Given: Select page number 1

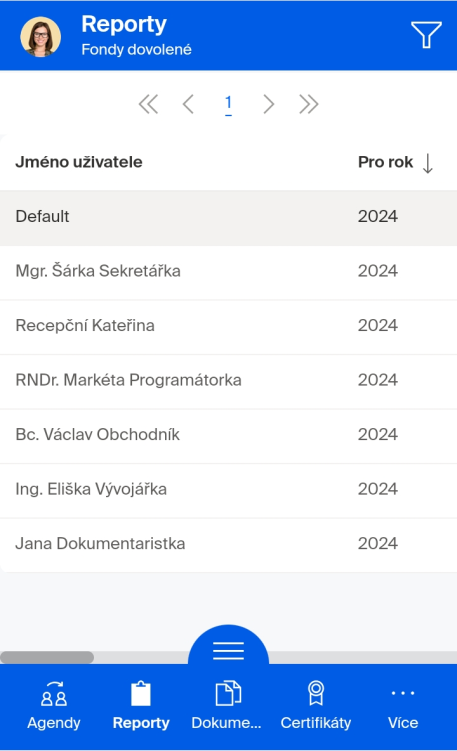Looking at the screenshot, I should [228, 104].
